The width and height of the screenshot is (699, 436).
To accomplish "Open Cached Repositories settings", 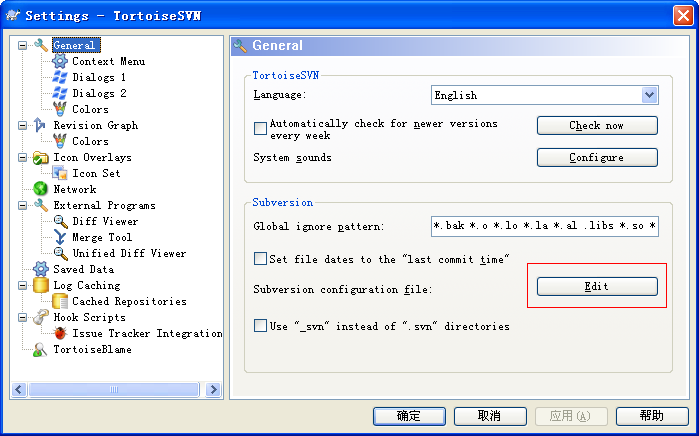I will pyautogui.click(x=129, y=301).
